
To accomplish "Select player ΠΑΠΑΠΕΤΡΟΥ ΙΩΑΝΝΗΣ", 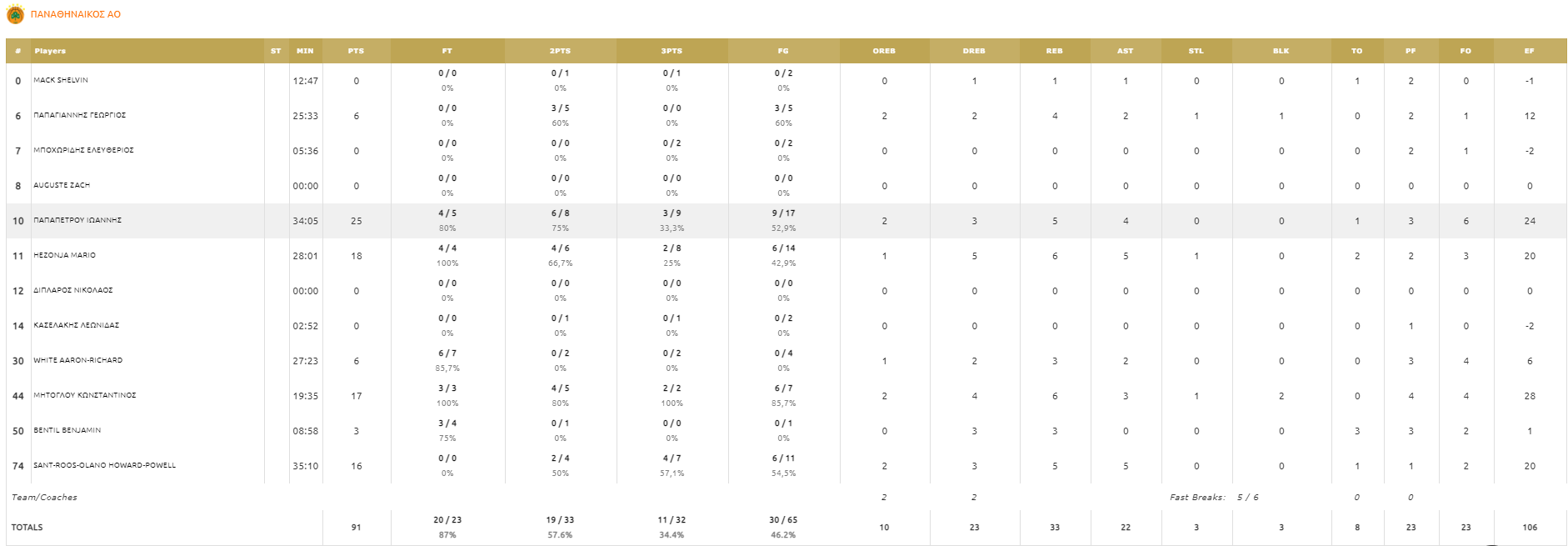I will (x=77, y=221).
